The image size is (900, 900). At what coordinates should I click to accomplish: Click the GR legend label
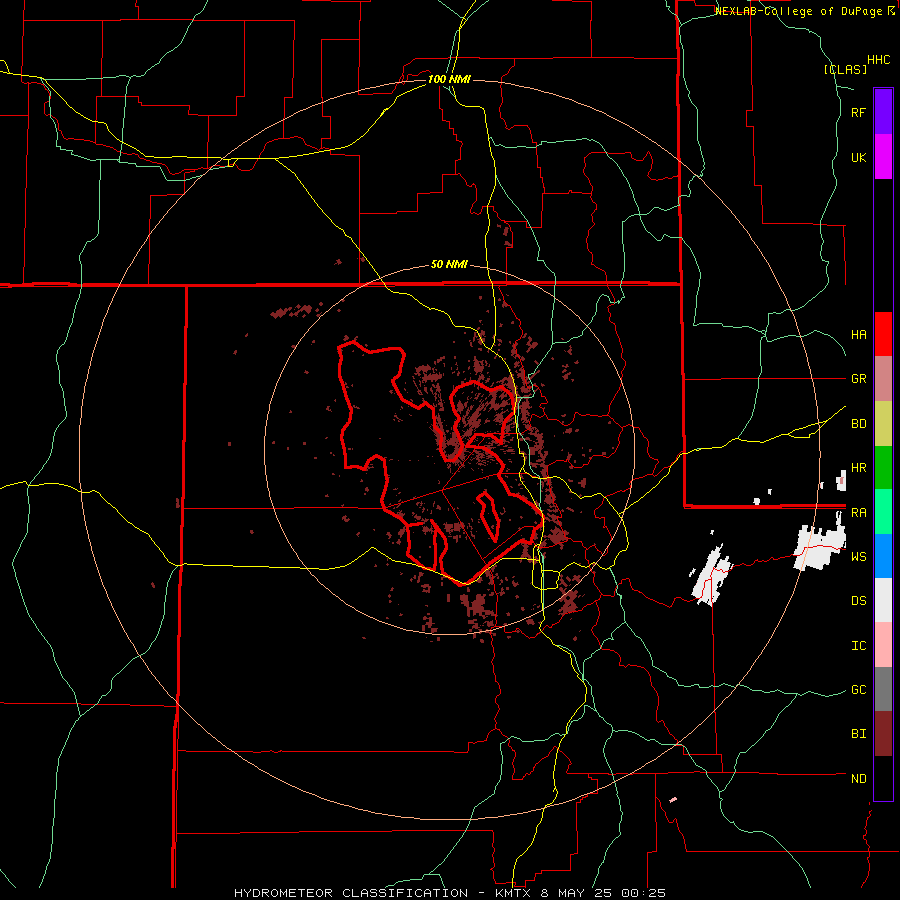click(x=858, y=379)
